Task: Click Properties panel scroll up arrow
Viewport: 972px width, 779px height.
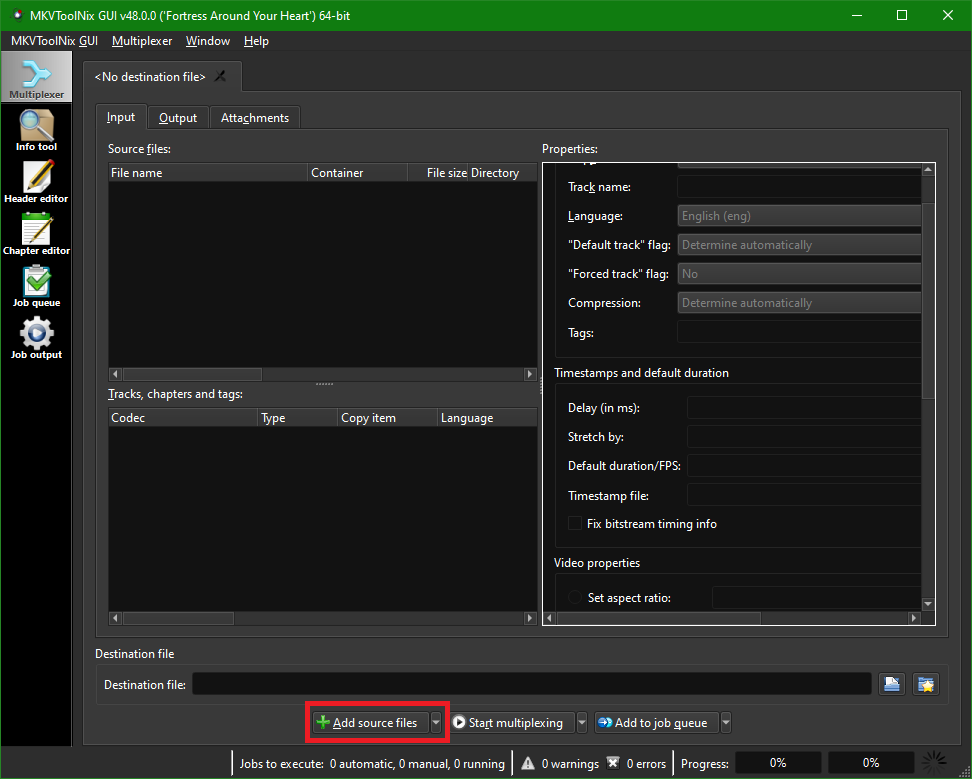Action: coord(928,169)
